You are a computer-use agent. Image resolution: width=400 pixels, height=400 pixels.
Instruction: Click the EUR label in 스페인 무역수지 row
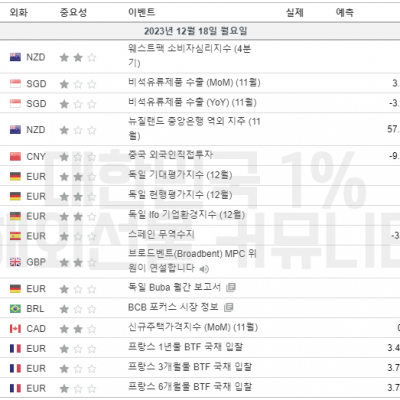point(36,236)
